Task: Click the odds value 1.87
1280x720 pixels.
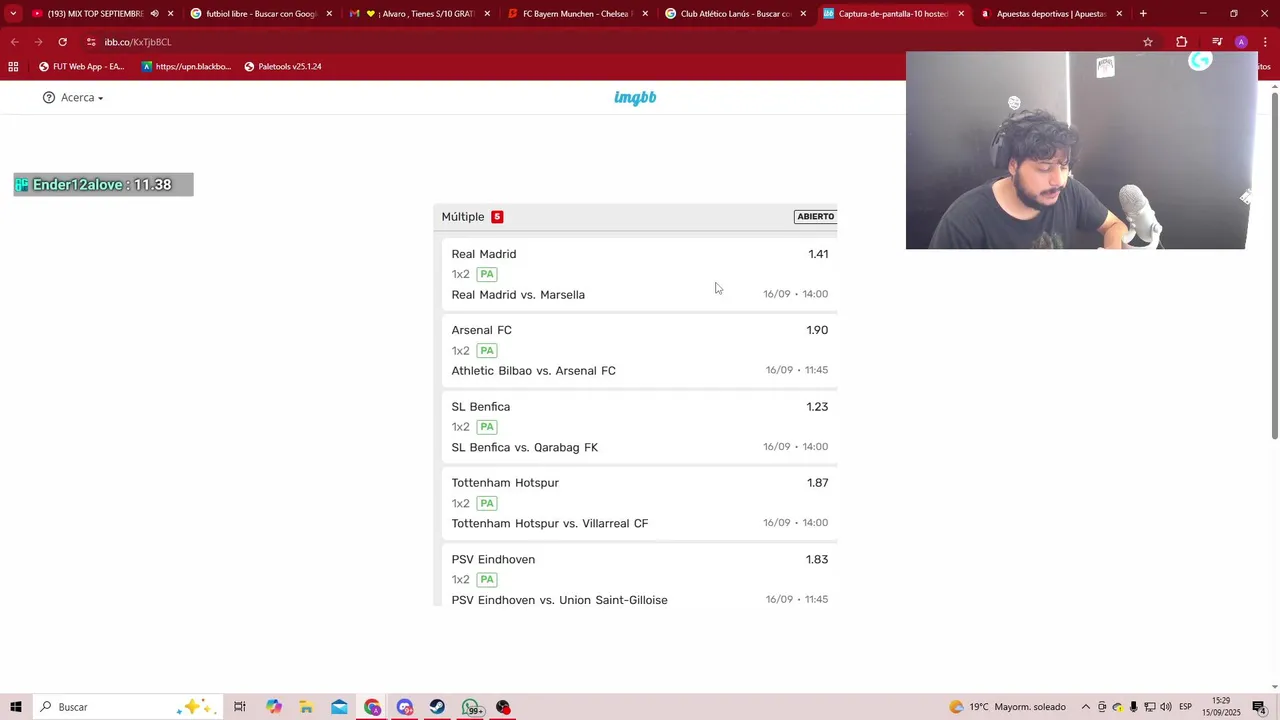Action: [x=817, y=483]
